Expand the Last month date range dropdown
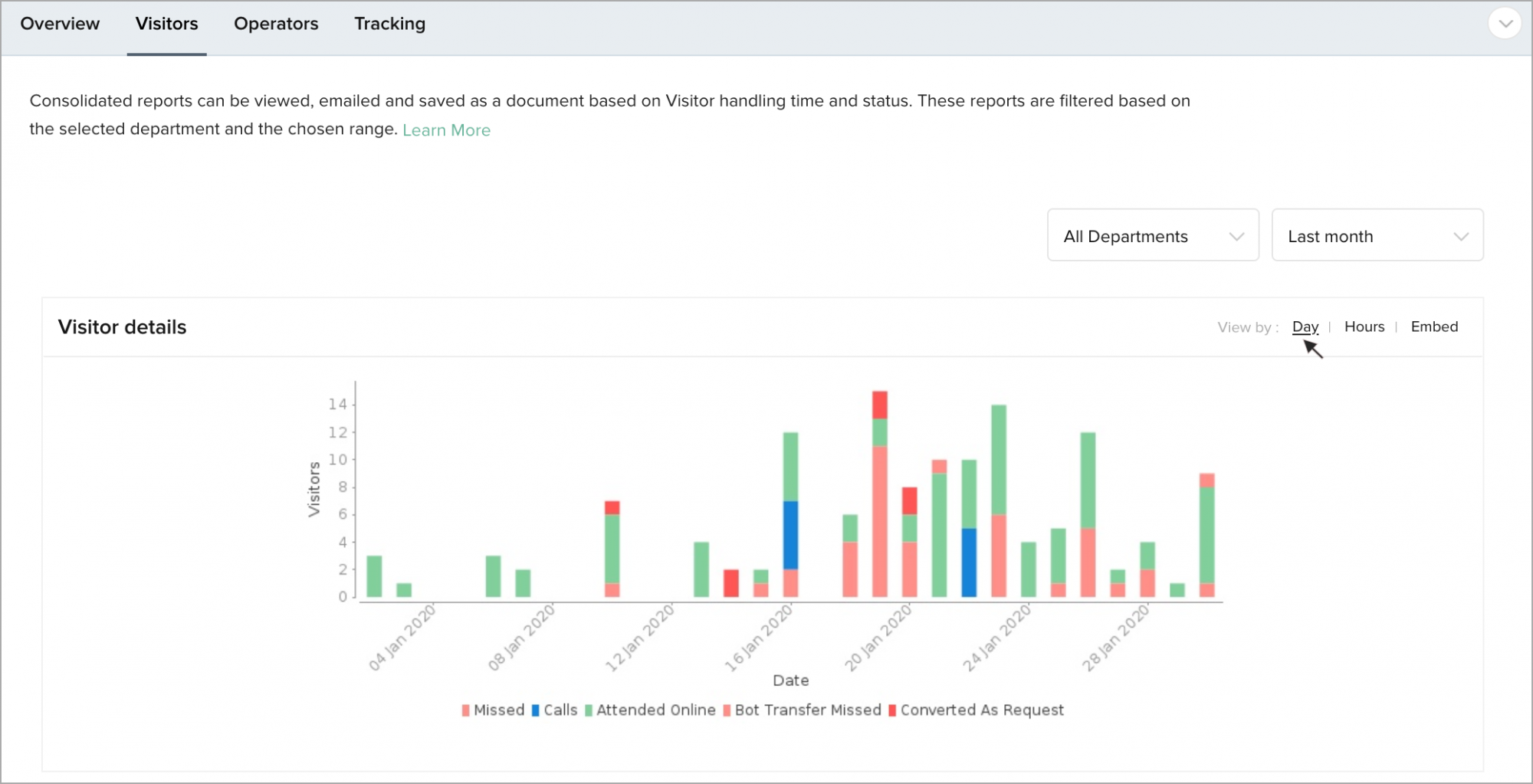1533x784 pixels. point(1377,236)
